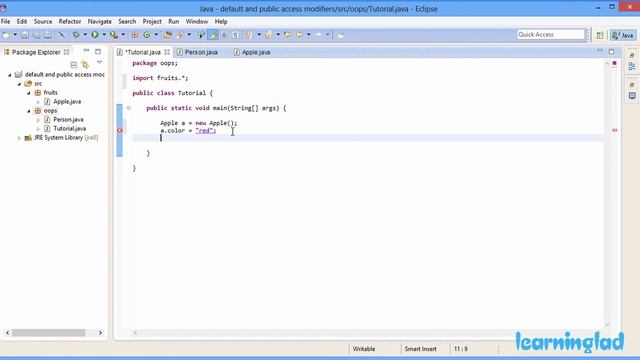Viewport: 640px width, 360px height.
Task: Click the Save All toolbar icon
Action: coord(36,35)
